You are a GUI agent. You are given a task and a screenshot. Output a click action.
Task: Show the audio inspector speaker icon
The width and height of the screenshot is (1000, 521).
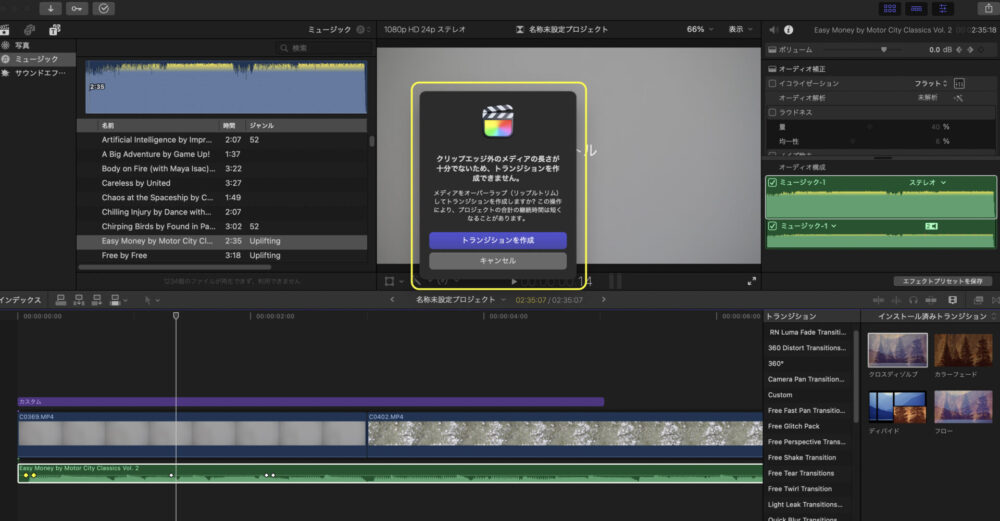coord(773,30)
